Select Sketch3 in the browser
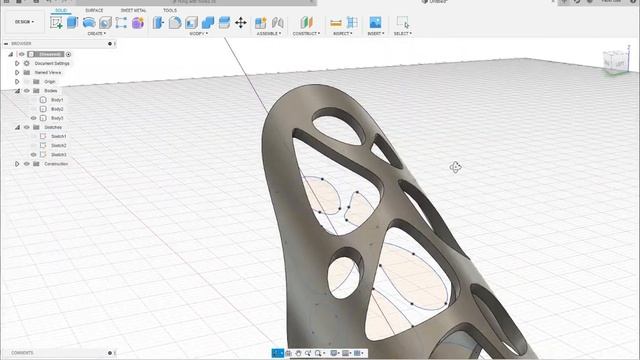The image size is (640, 360). [x=59, y=155]
